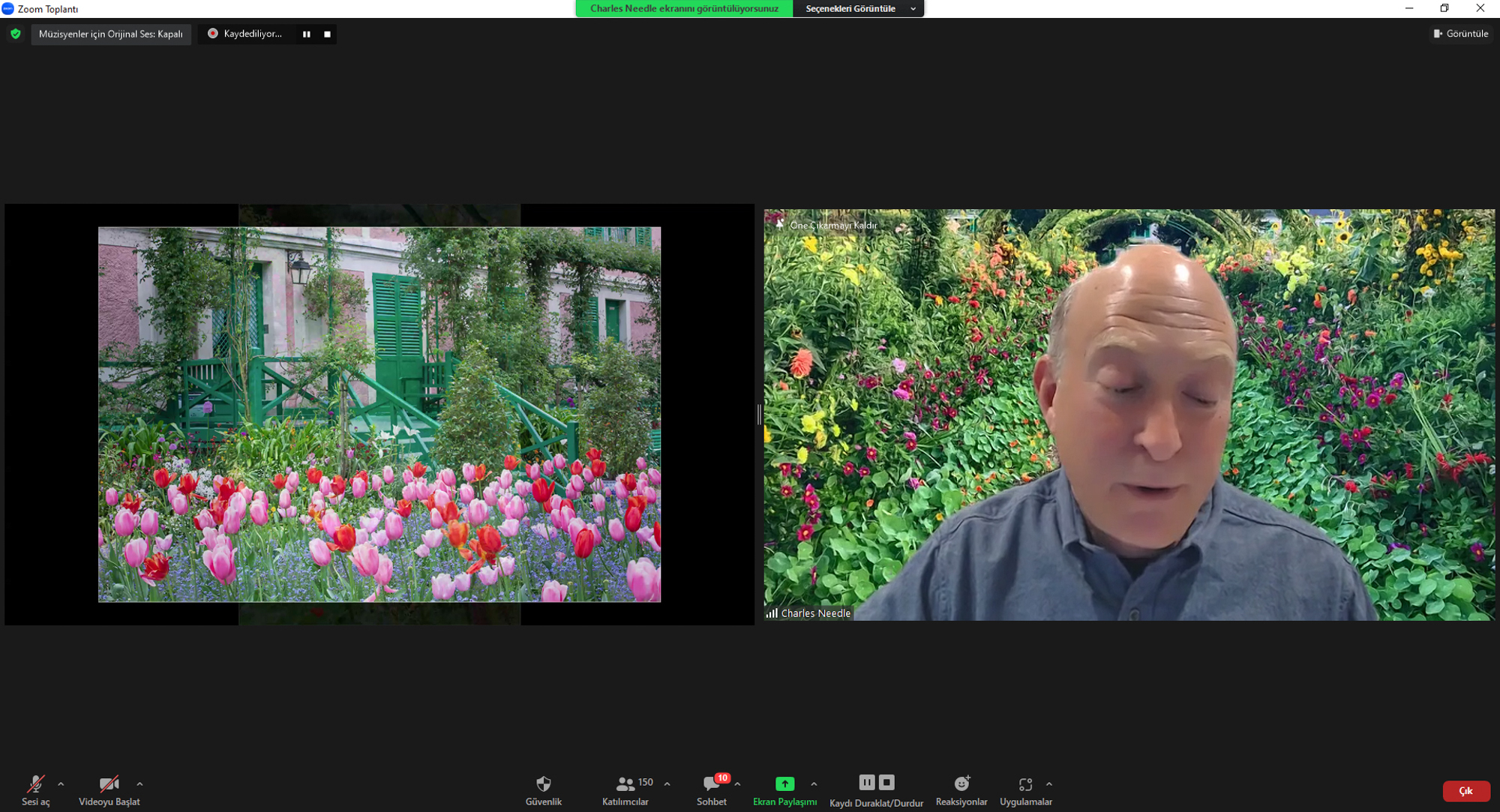Click the Zoom app icon in title bar

(7, 8)
